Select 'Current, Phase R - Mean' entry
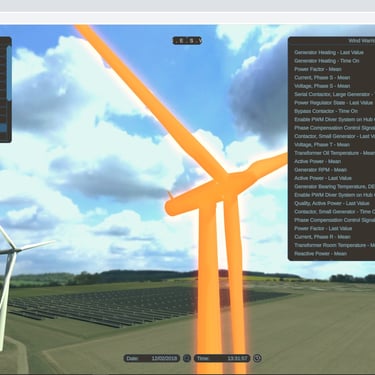Screen dimensions: 375x375 322,237
